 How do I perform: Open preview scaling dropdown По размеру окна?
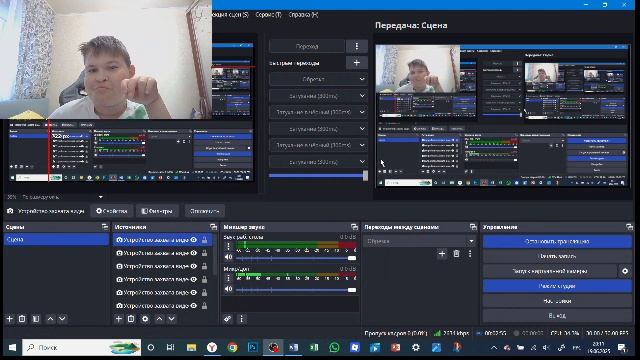55,197
